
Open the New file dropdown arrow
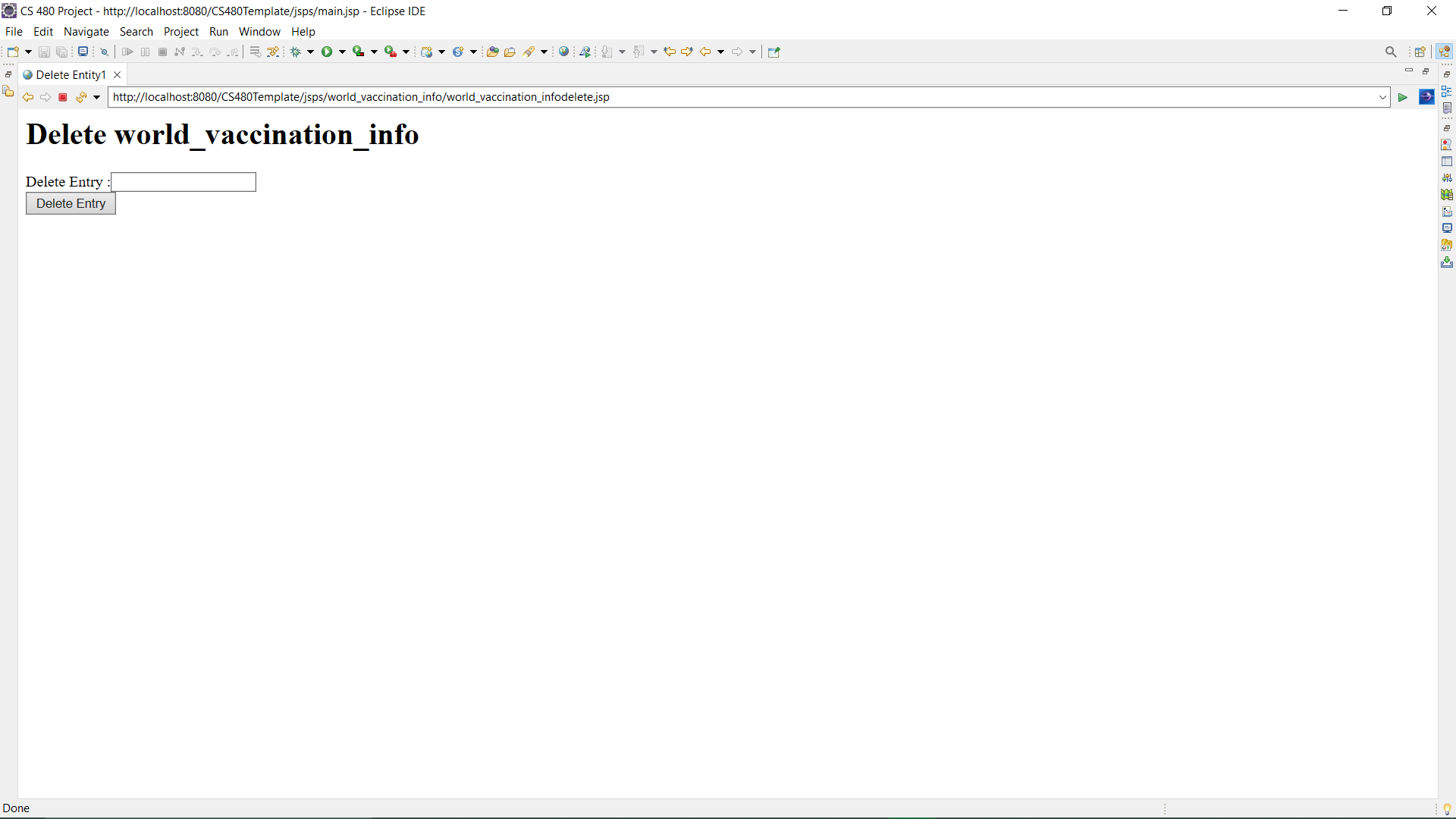(x=29, y=52)
